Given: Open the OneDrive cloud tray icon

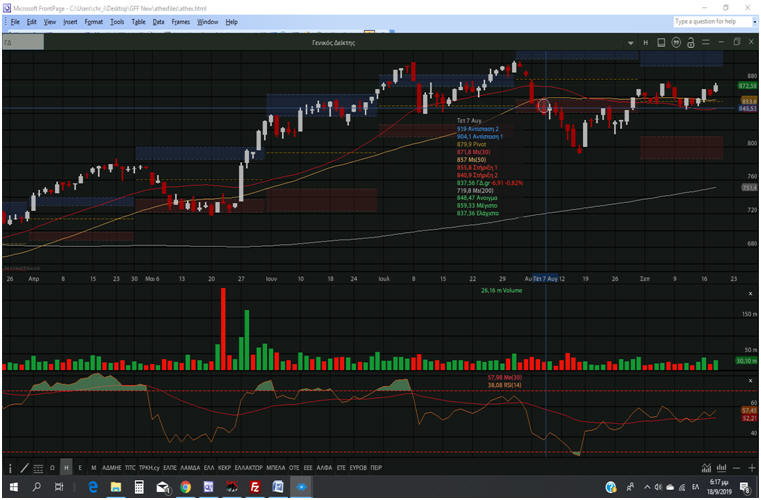Looking at the screenshot, I should pyautogui.click(x=670, y=487).
